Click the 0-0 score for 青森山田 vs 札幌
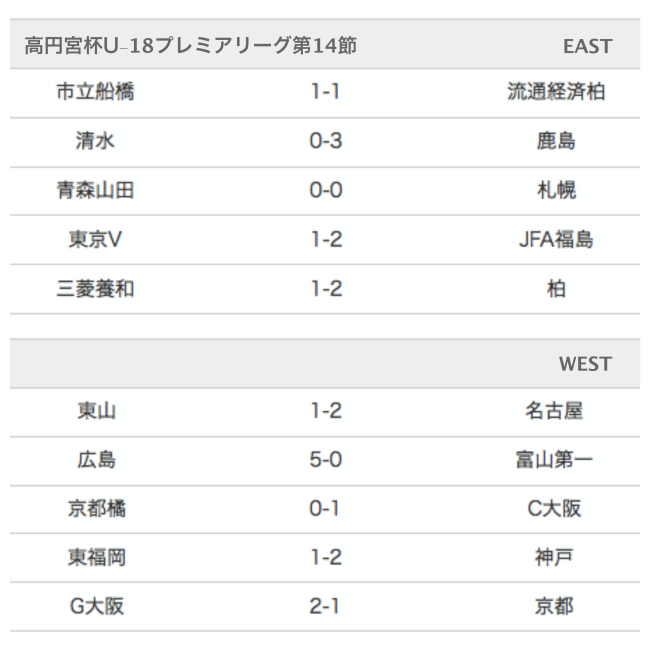650x650 pixels. coord(326,190)
